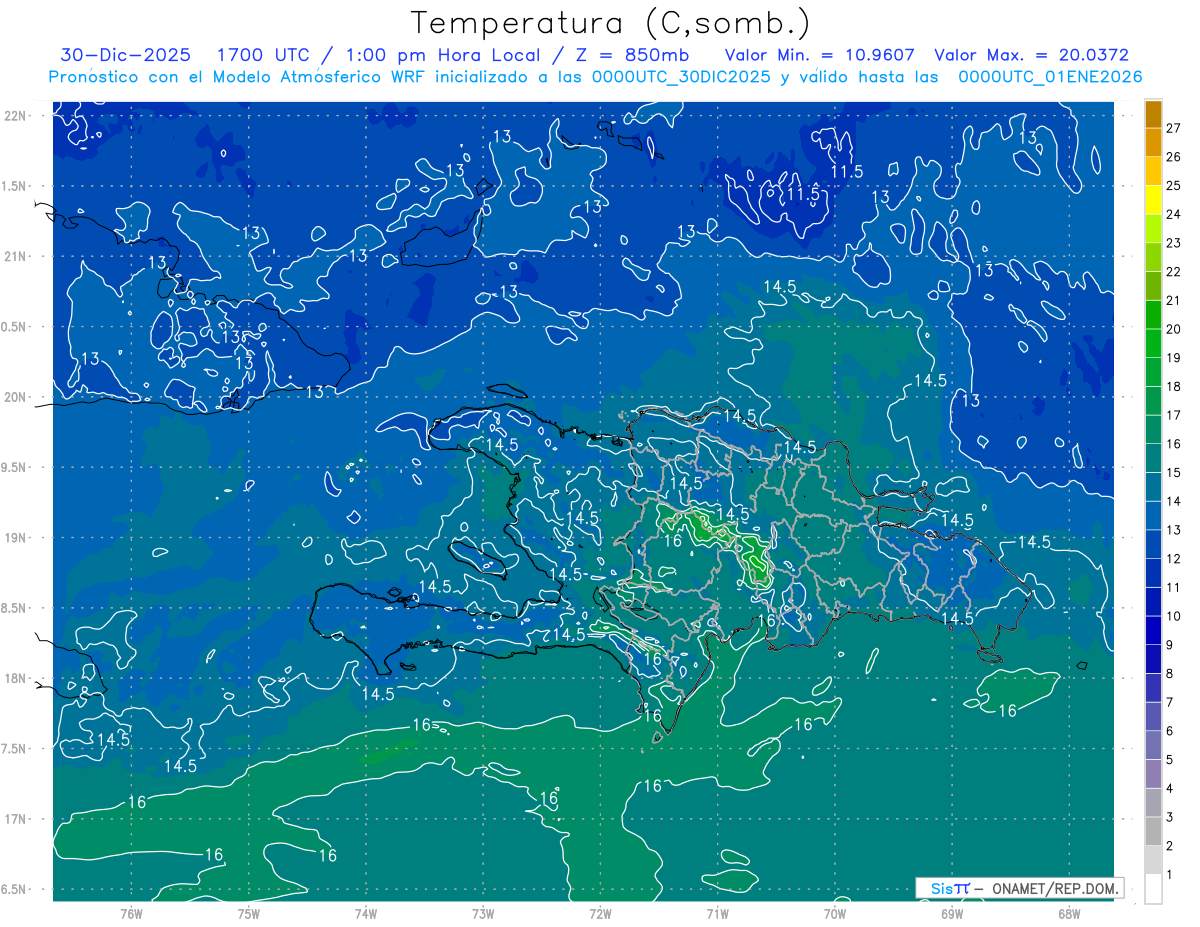This screenshot has height=927, width=1200.
Task: Click the "68W" longitude axis label
Action: coord(1069,913)
